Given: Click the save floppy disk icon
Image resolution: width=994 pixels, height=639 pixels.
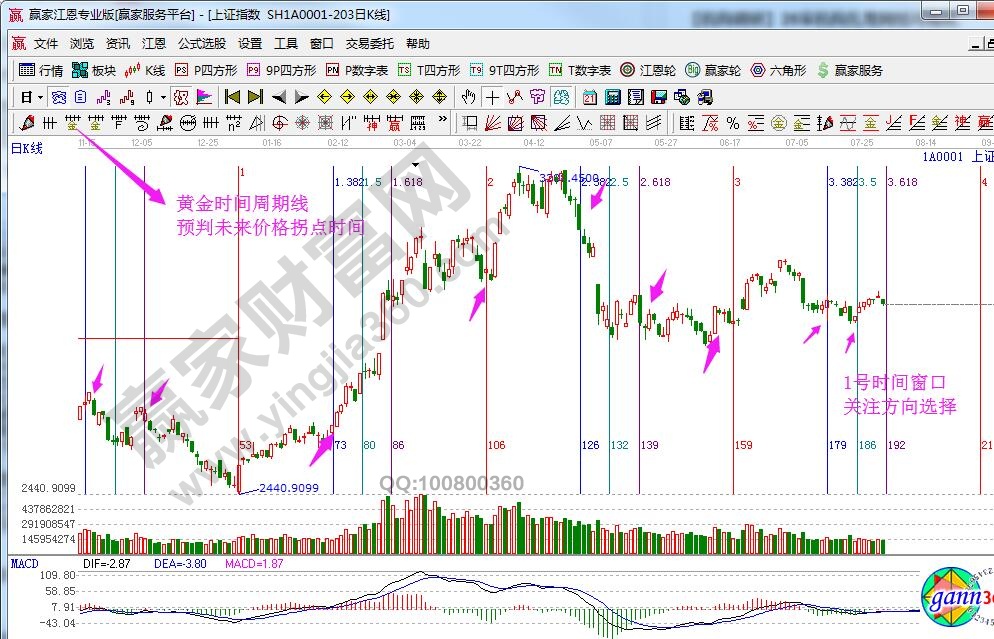Looking at the screenshot, I should pyautogui.click(x=659, y=97).
